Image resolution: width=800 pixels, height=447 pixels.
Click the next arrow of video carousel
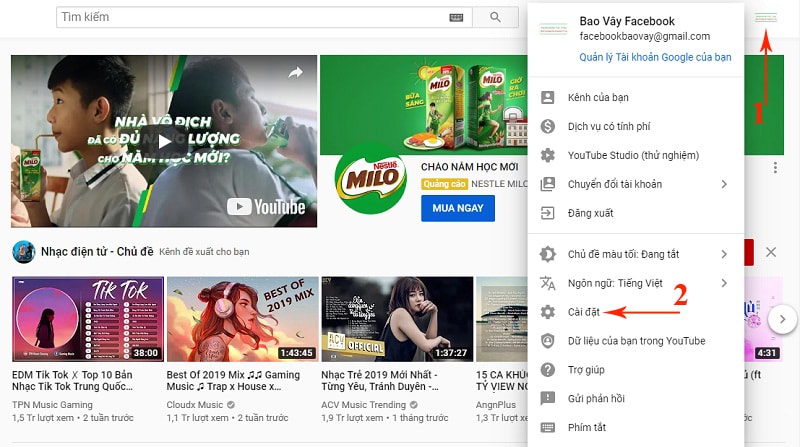pyautogui.click(x=783, y=320)
